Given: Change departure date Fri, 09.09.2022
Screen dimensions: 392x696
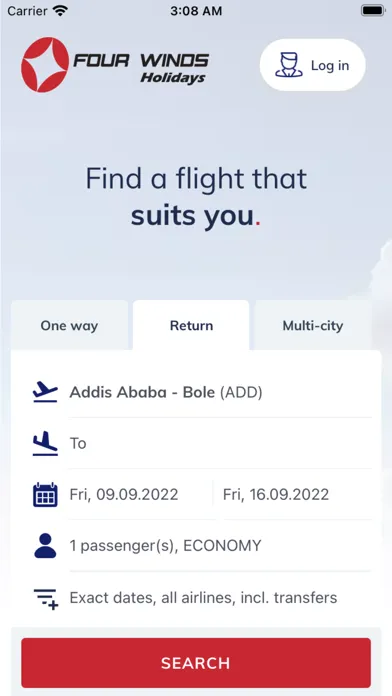Looking at the screenshot, I should [x=140, y=494].
